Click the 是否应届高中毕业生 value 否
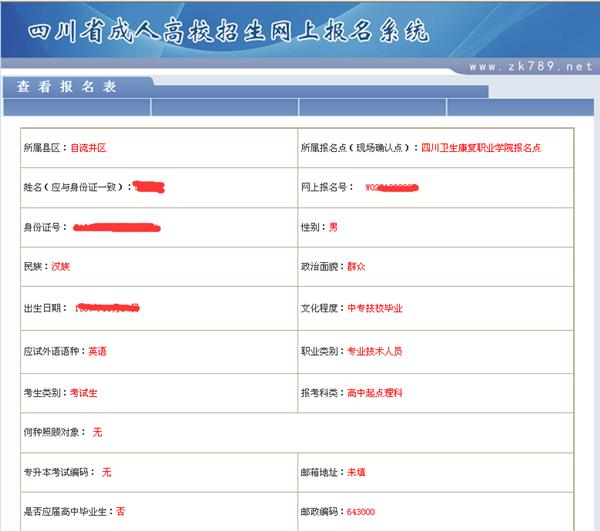The image size is (600, 531). (120, 511)
